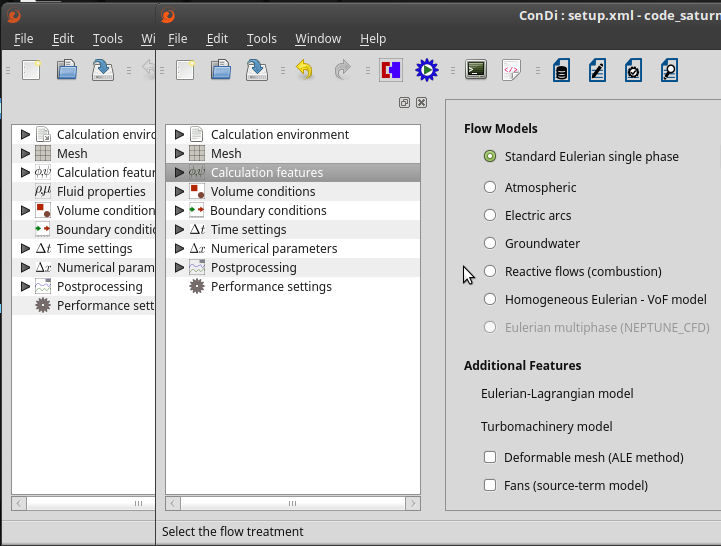Image resolution: width=721 pixels, height=546 pixels.
Task: Select the Atmospheric flow model
Action: (x=490, y=187)
